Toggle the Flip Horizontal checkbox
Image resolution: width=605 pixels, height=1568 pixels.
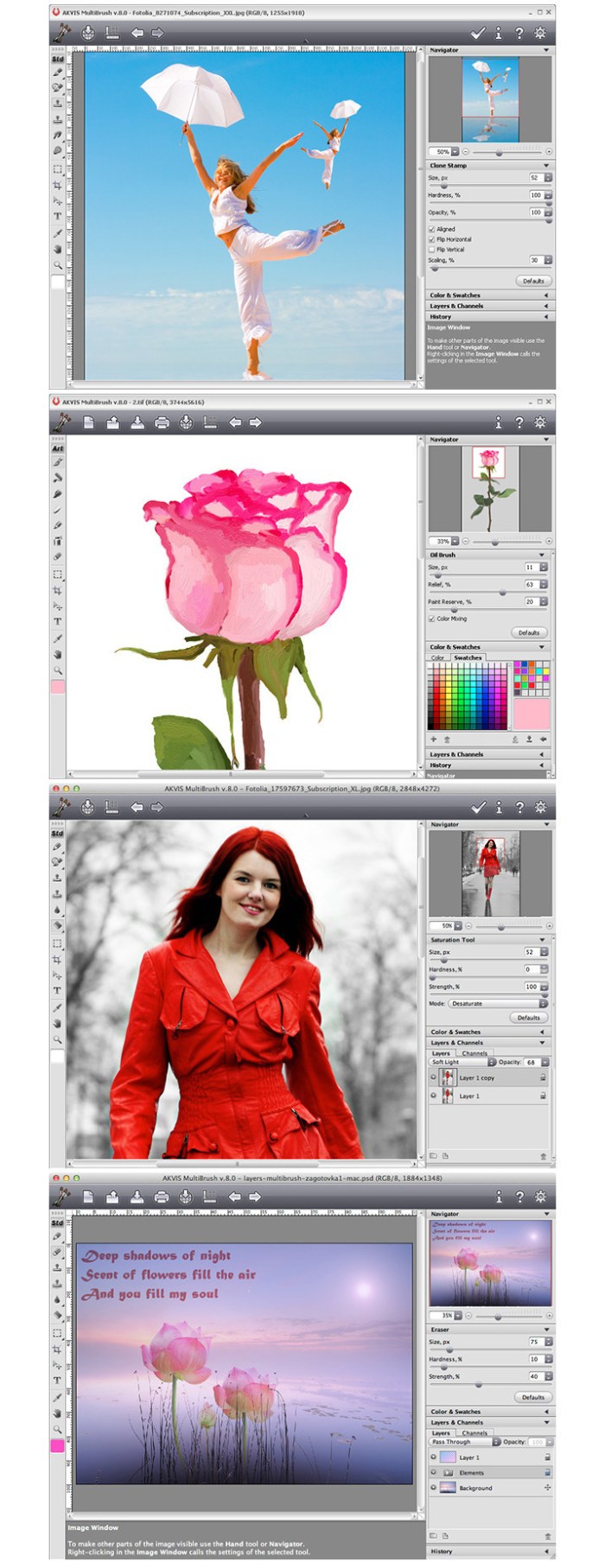point(432,239)
